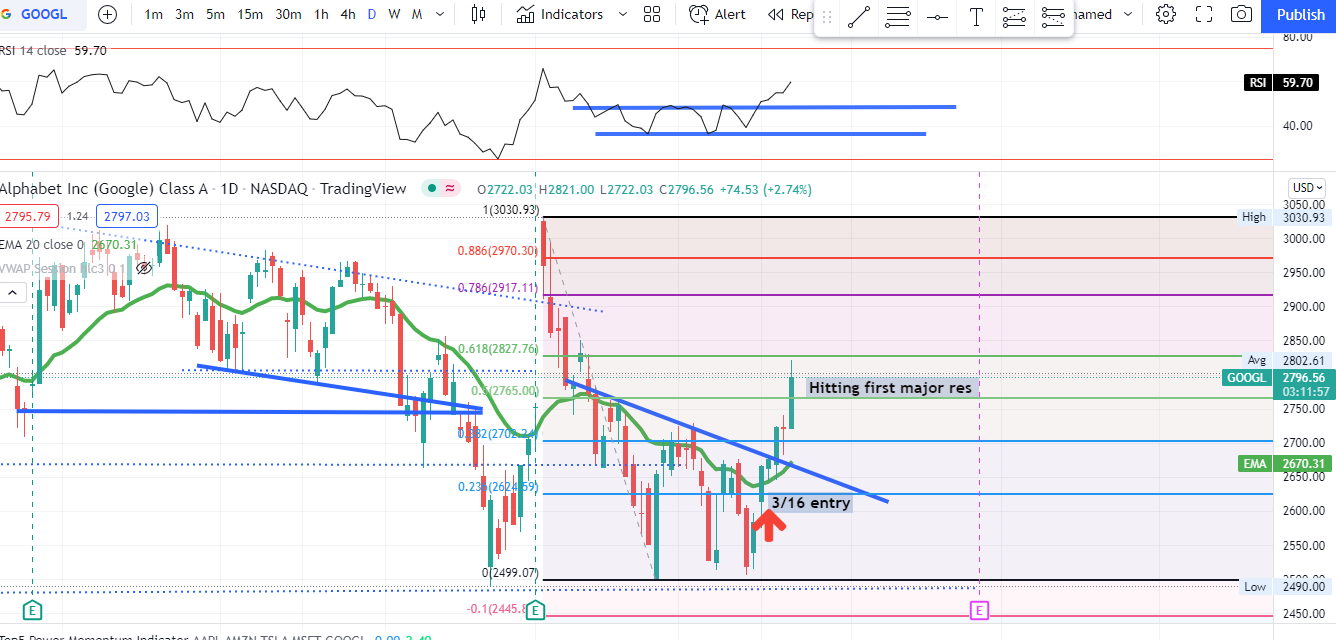Select the weekly W timeframe
Viewport: 1336px width, 640px height.
(x=394, y=14)
